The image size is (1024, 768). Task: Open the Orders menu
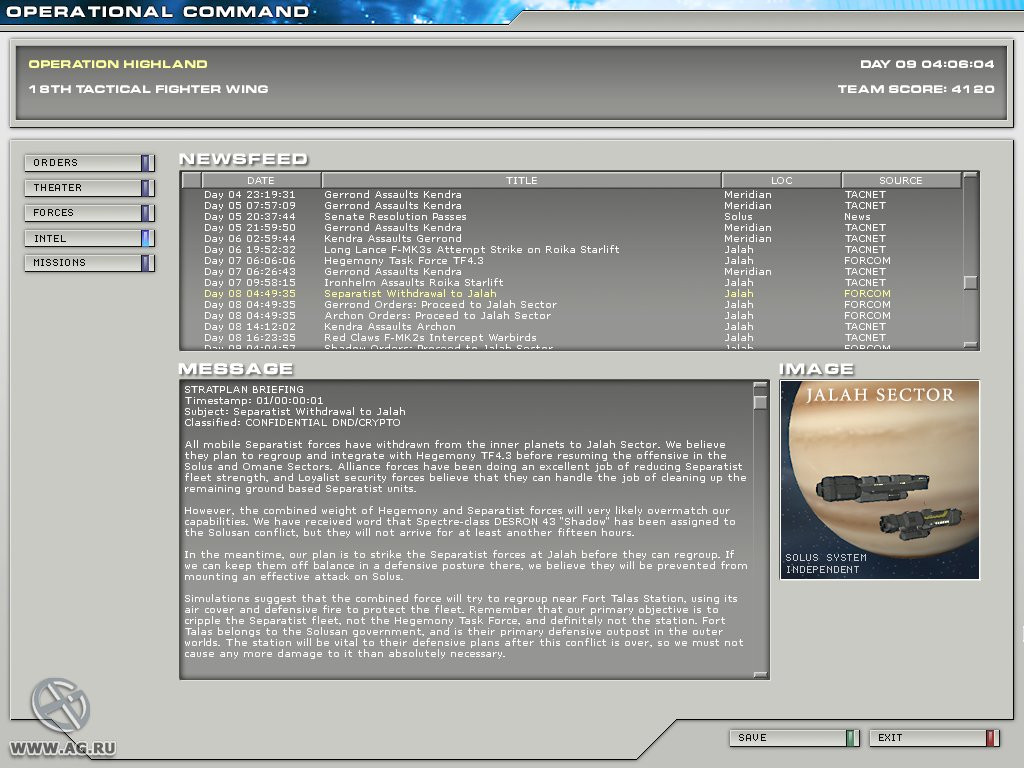pyautogui.click(x=89, y=163)
